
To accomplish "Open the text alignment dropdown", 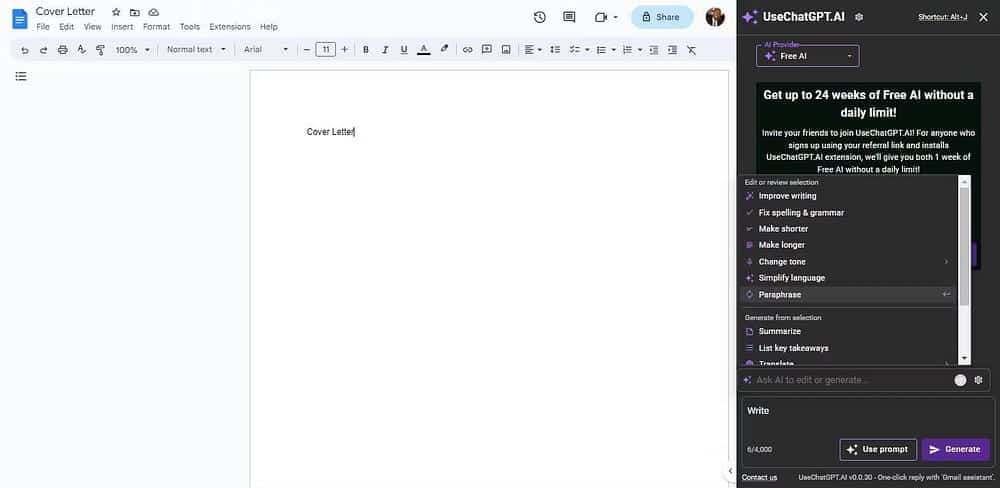I will click(533, 50).
